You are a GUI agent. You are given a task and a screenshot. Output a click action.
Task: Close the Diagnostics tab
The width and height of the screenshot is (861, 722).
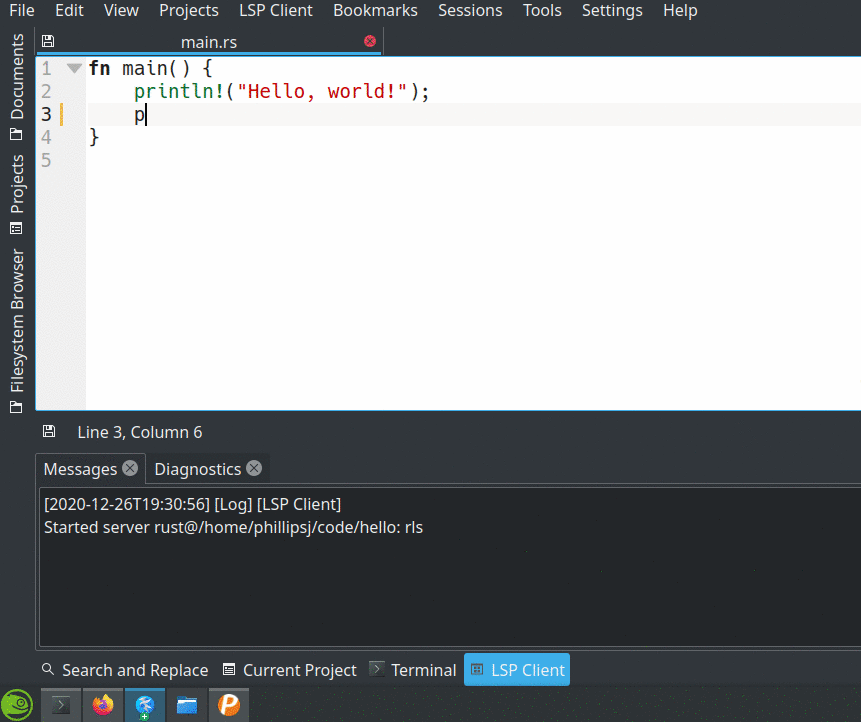pos(254,468)
